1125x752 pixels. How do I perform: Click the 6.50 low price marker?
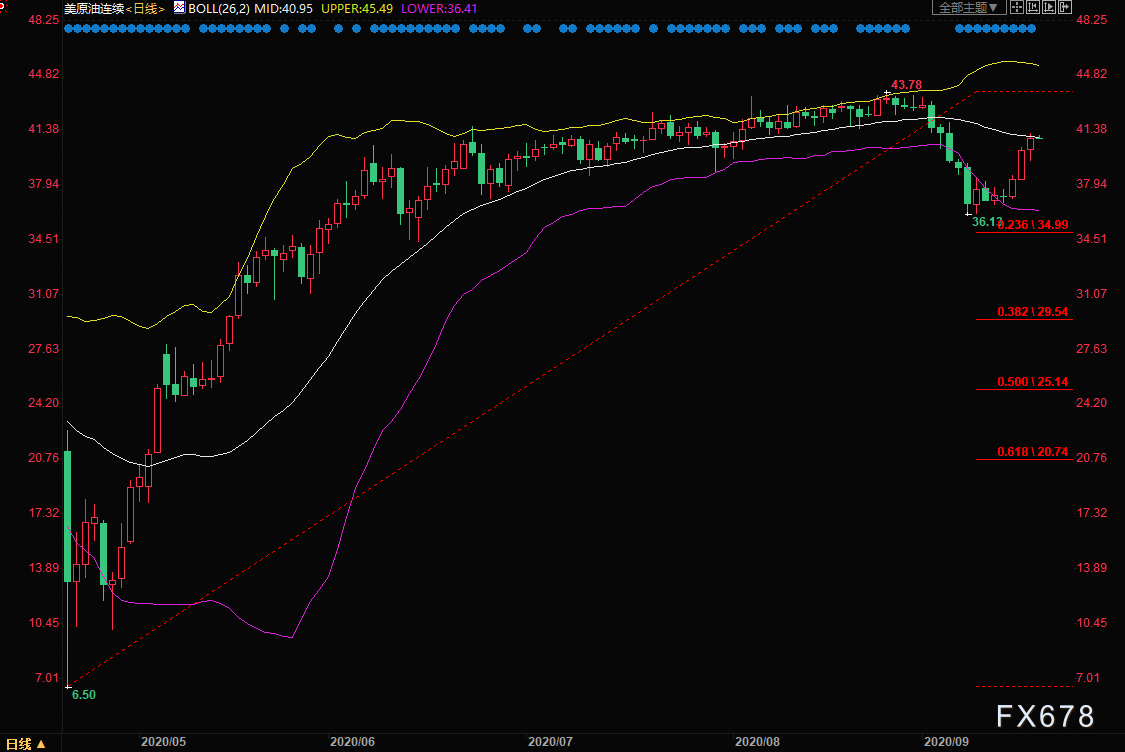pyautogui.click(x=83, y=695)
